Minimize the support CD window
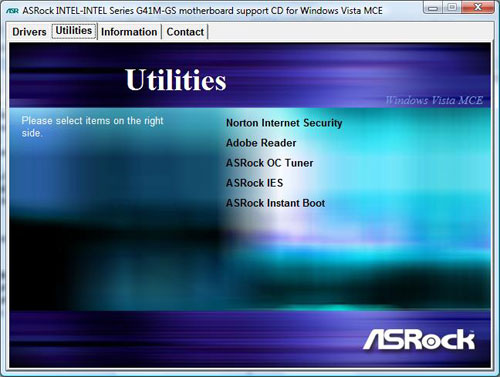This screenshot has width=500, height=377. coord(433,7)
